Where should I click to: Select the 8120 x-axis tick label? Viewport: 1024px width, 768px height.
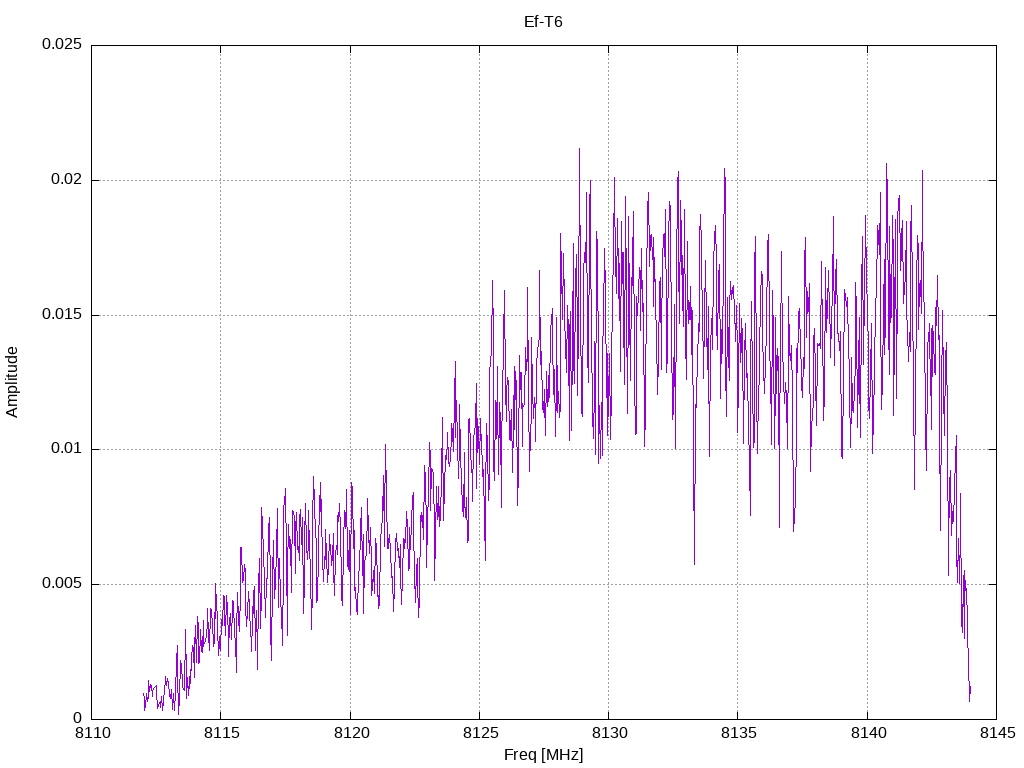351,733
